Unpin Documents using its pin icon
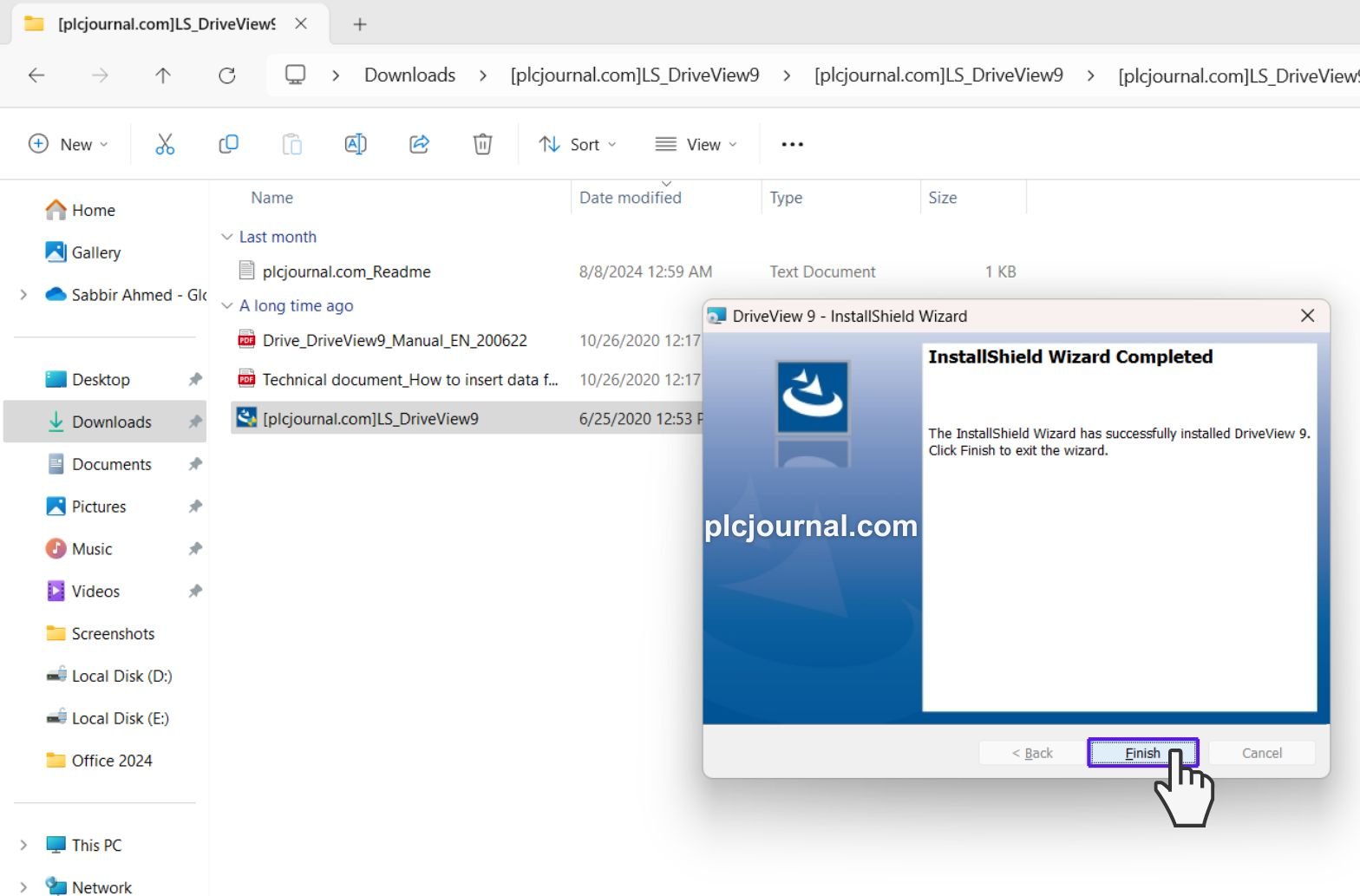 [x=195, y=464]
